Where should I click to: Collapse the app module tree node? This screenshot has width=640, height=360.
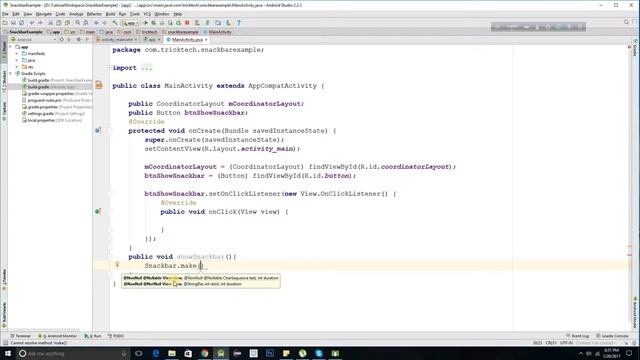tap(11, 47)
